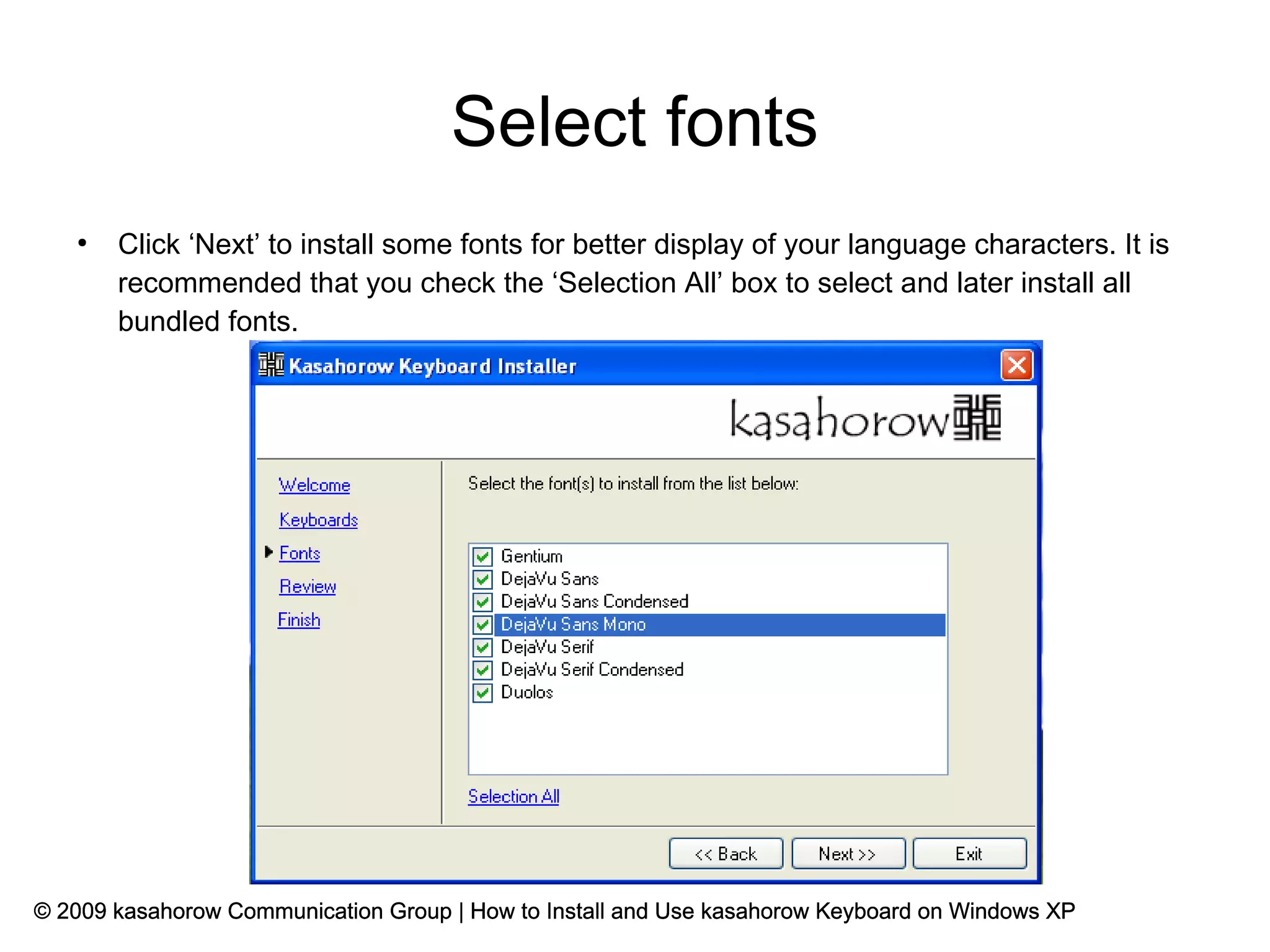
Task: Select the DejaVu Sans Condensed row text
Action: [595, 602]
